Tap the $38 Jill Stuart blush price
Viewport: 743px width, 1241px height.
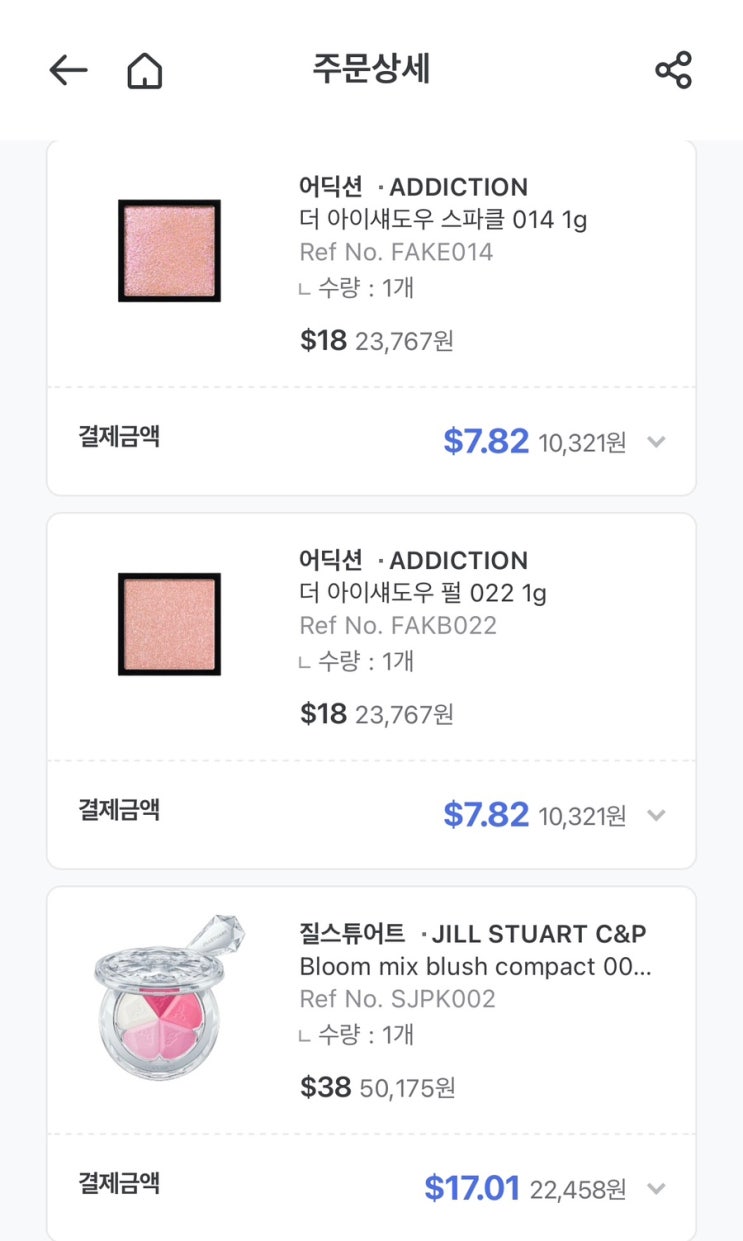click(x=325, y=1087)
